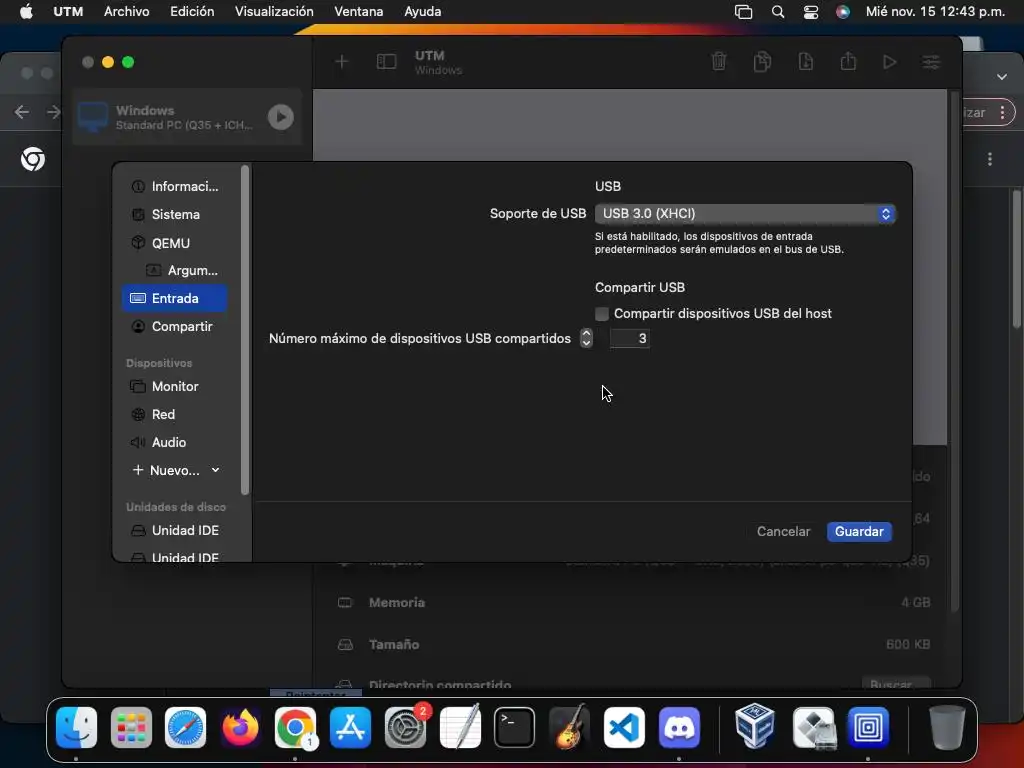
Task: Open App Store from the dock
Action: coord(351,728)
